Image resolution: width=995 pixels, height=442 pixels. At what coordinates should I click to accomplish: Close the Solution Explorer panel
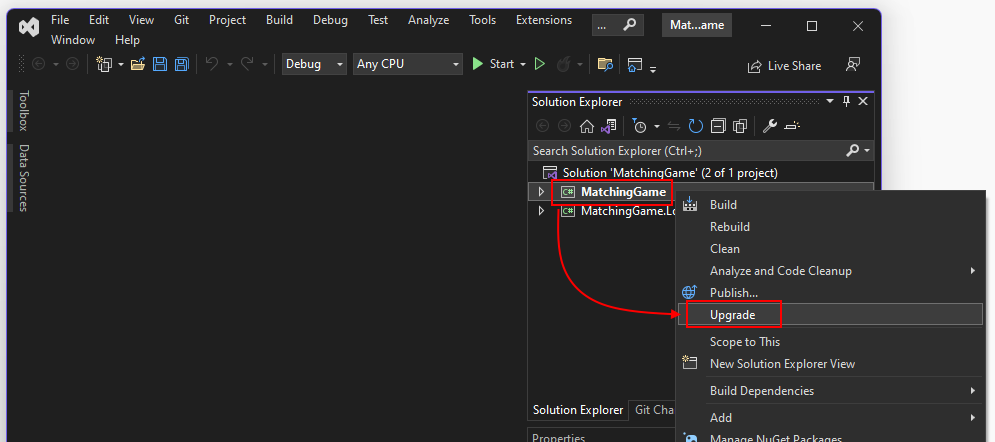[863, 101]
